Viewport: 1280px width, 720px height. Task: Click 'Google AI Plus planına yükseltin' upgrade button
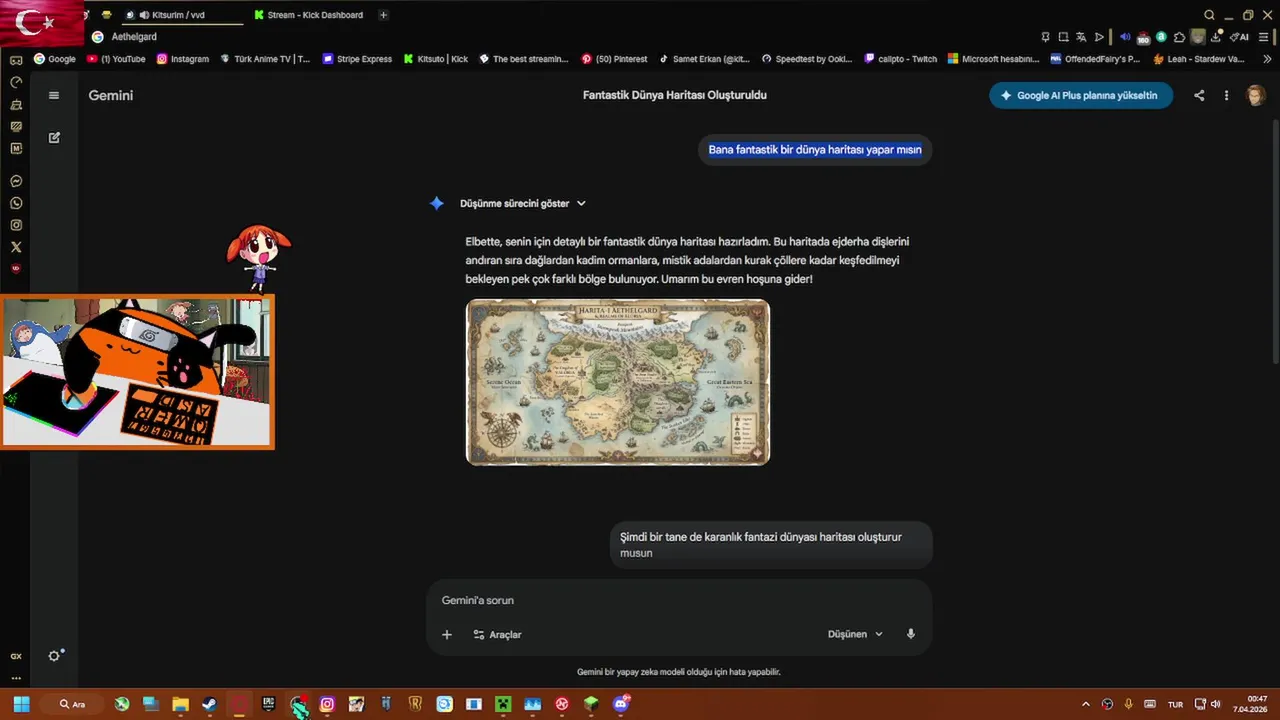(1081, 96)
